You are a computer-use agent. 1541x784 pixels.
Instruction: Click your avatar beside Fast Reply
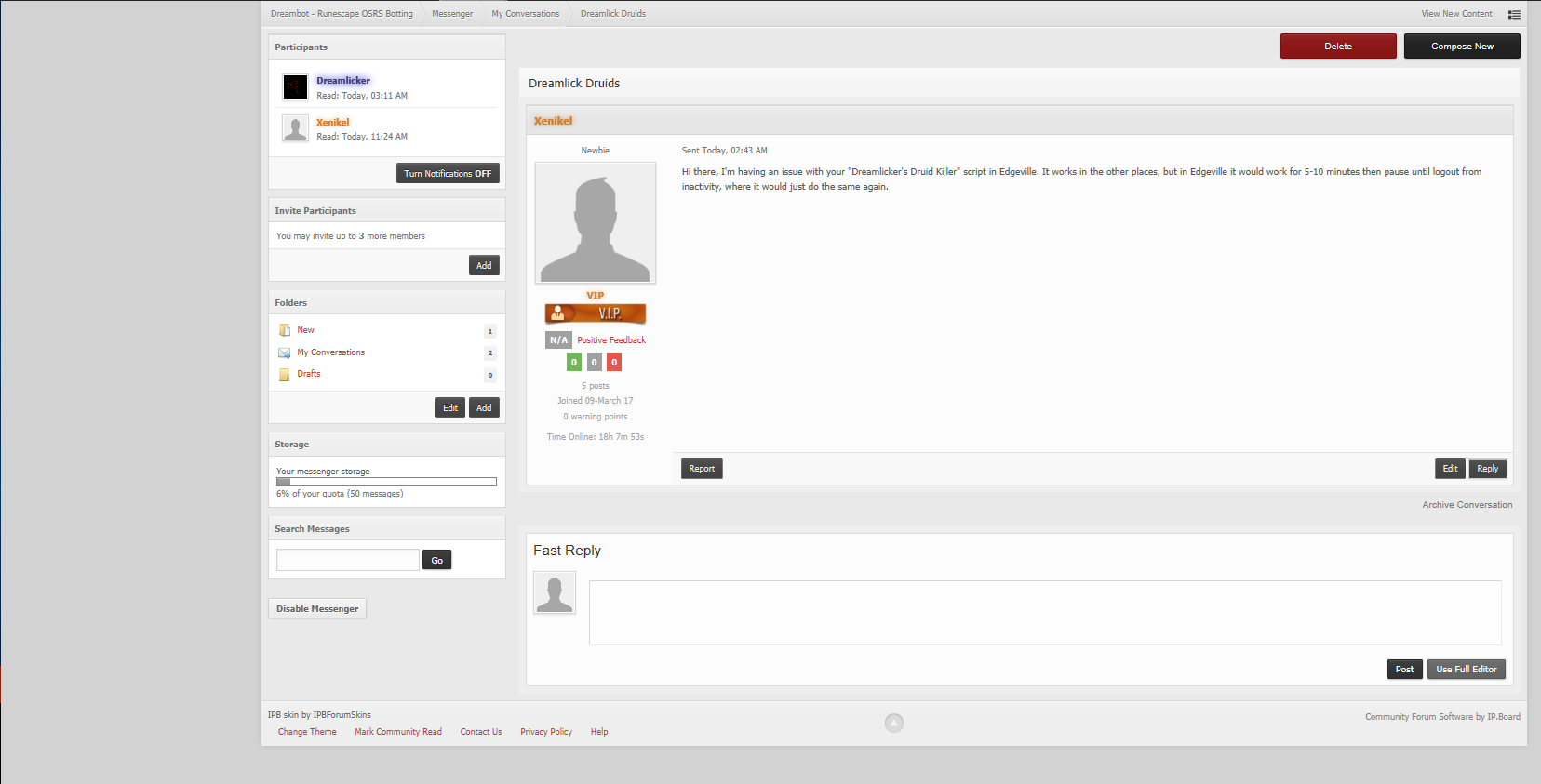point(555,592)
